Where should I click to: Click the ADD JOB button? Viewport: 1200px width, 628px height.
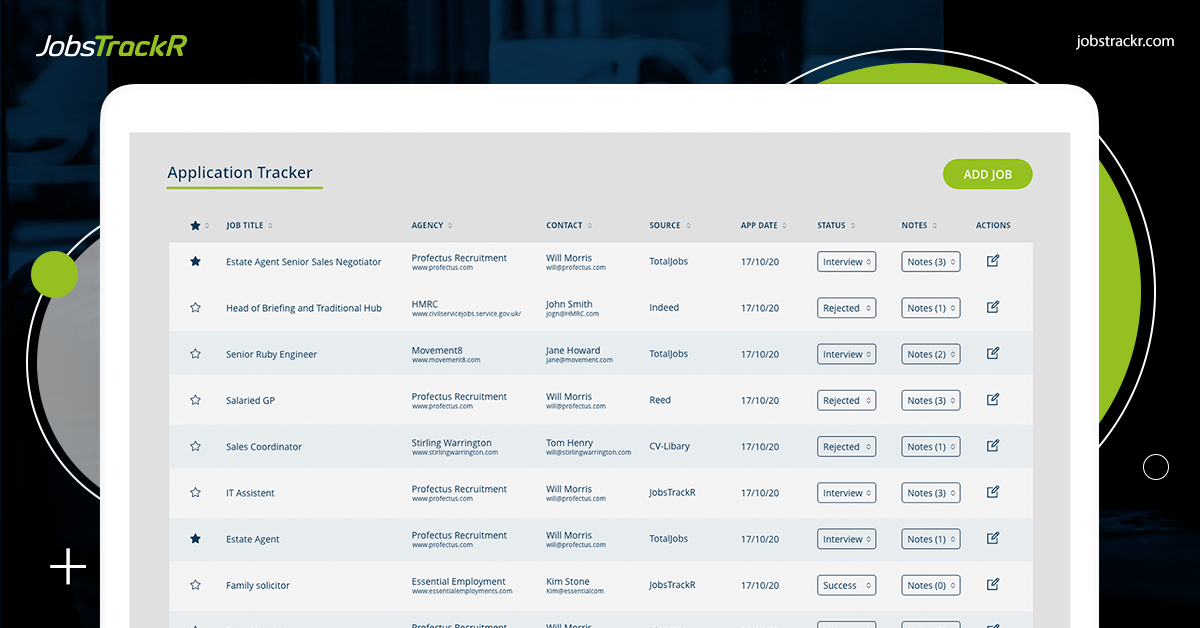coord(987,174)
